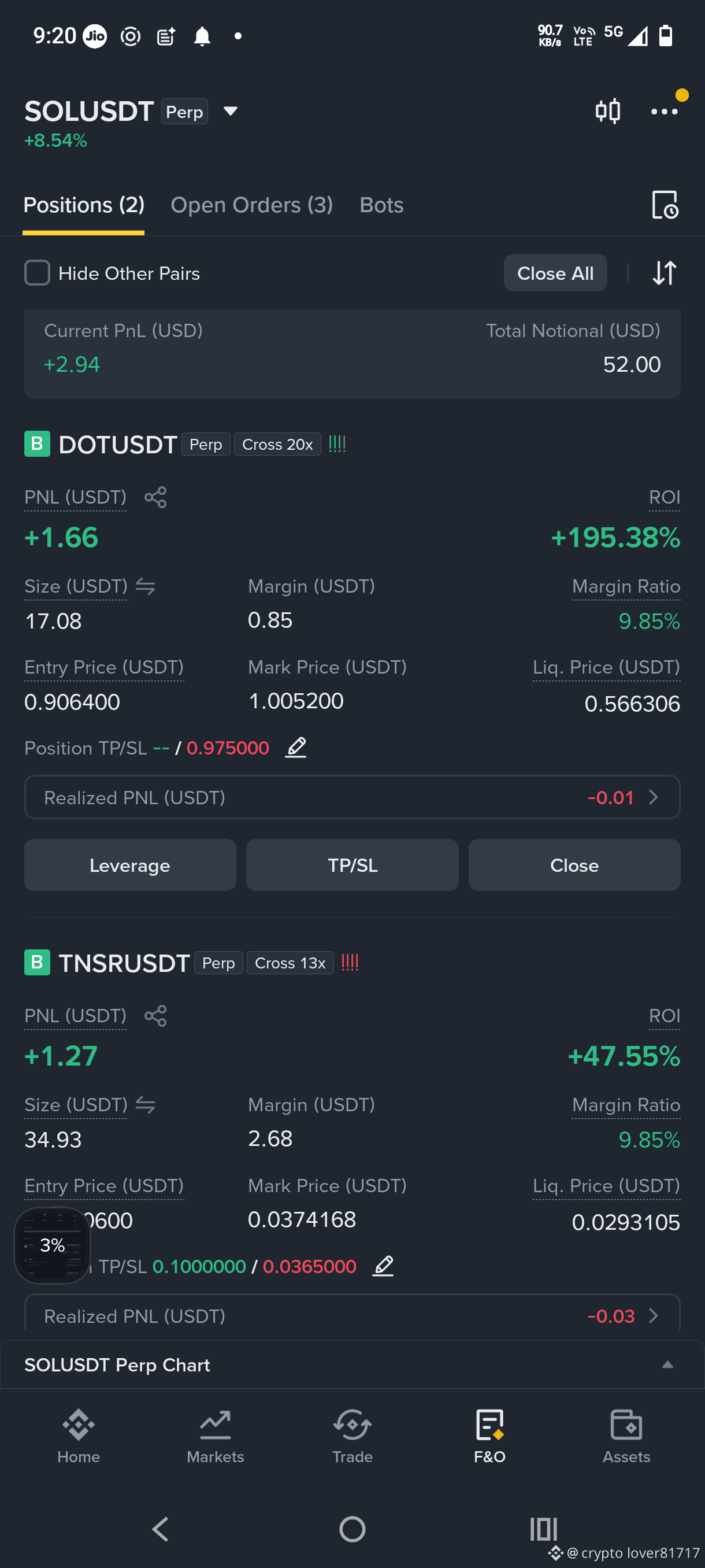Open the SOLUSDT pair dropdown arrow
Screen dimensions: 705x1568
pyautogui.click(x=230, y=112)
